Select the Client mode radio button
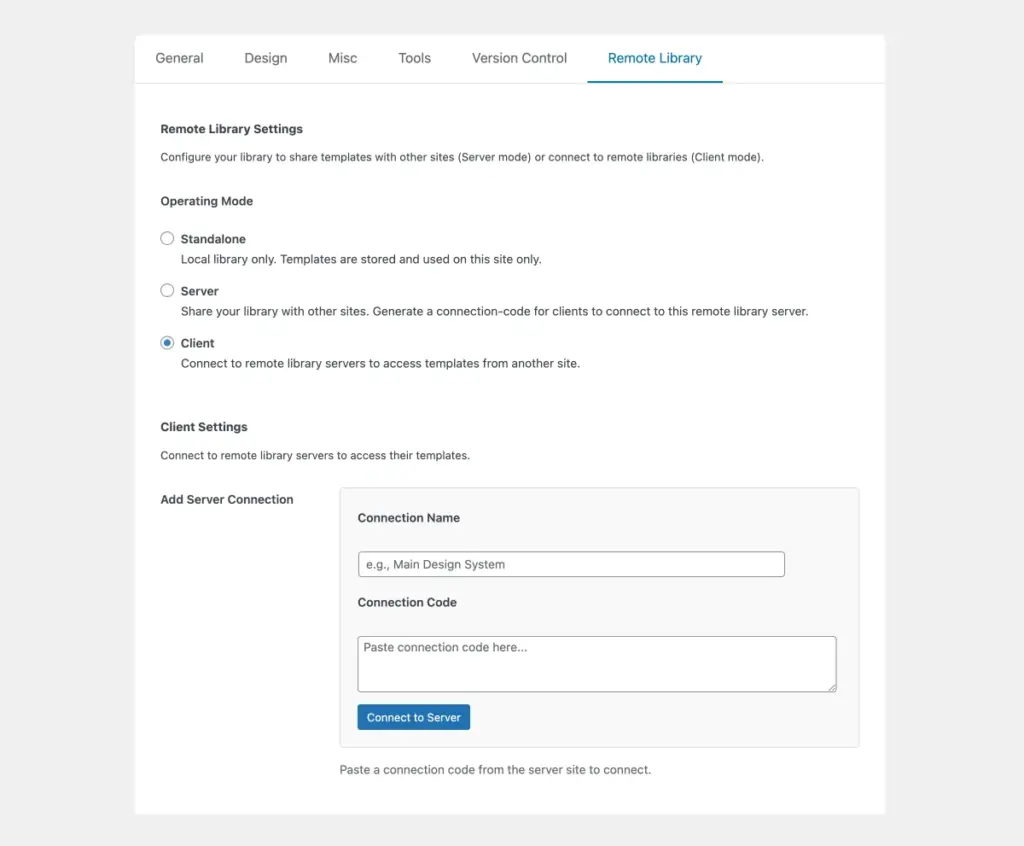Viewport: 1024px width, 846px height. [168, 343]
